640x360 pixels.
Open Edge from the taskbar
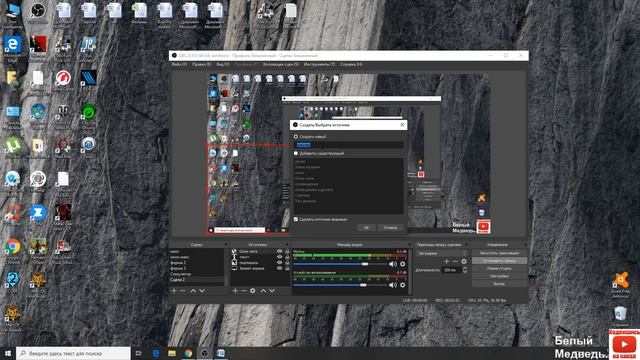156,353
